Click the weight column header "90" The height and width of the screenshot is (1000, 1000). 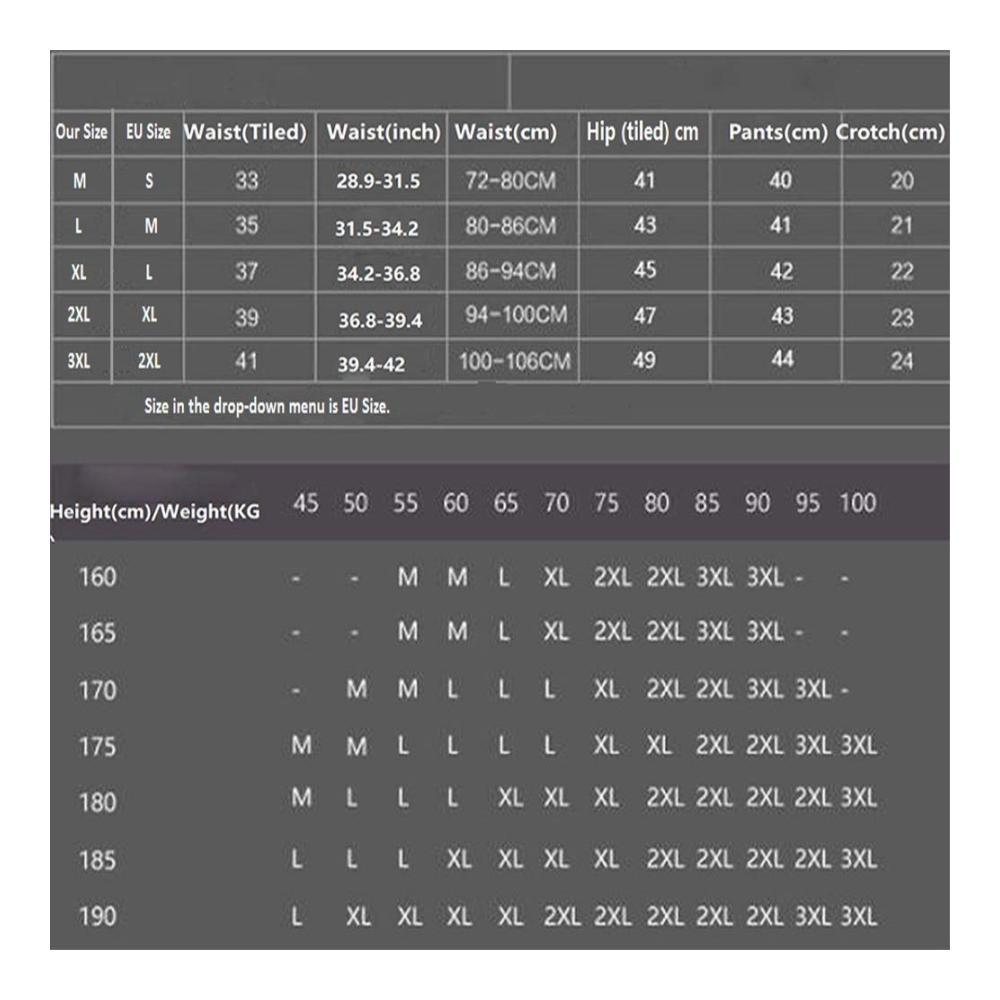(x=757, y=503)
